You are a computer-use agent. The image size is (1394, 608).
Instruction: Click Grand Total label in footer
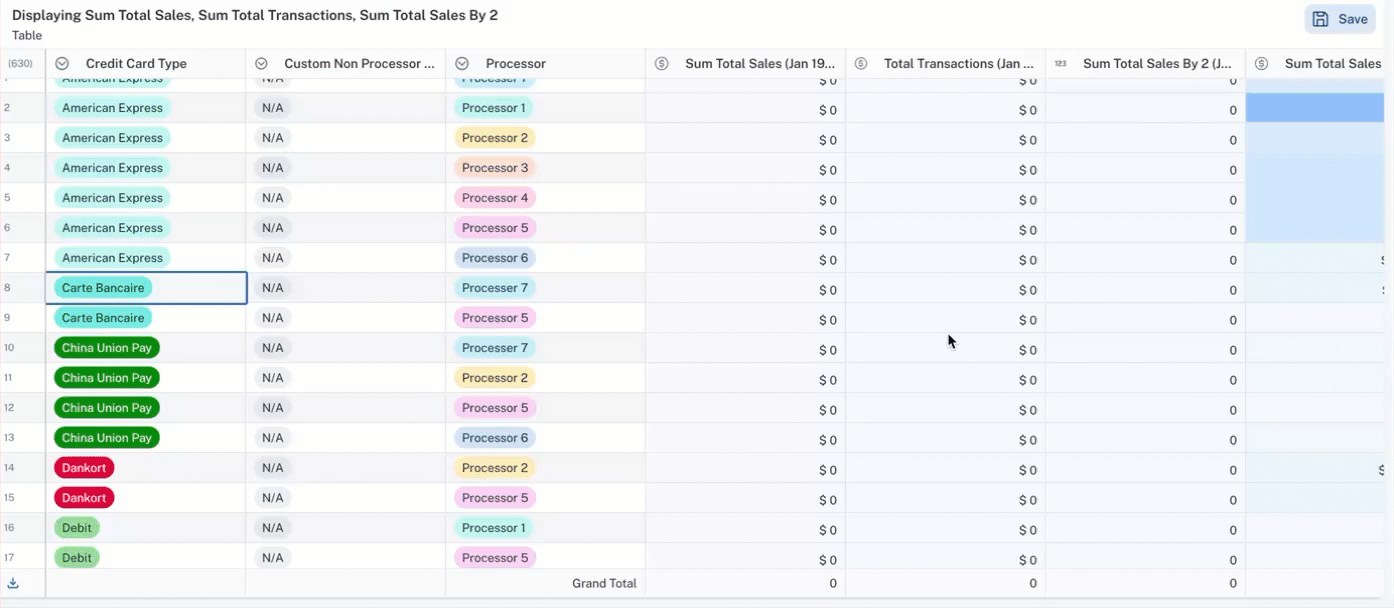[604, 583]
